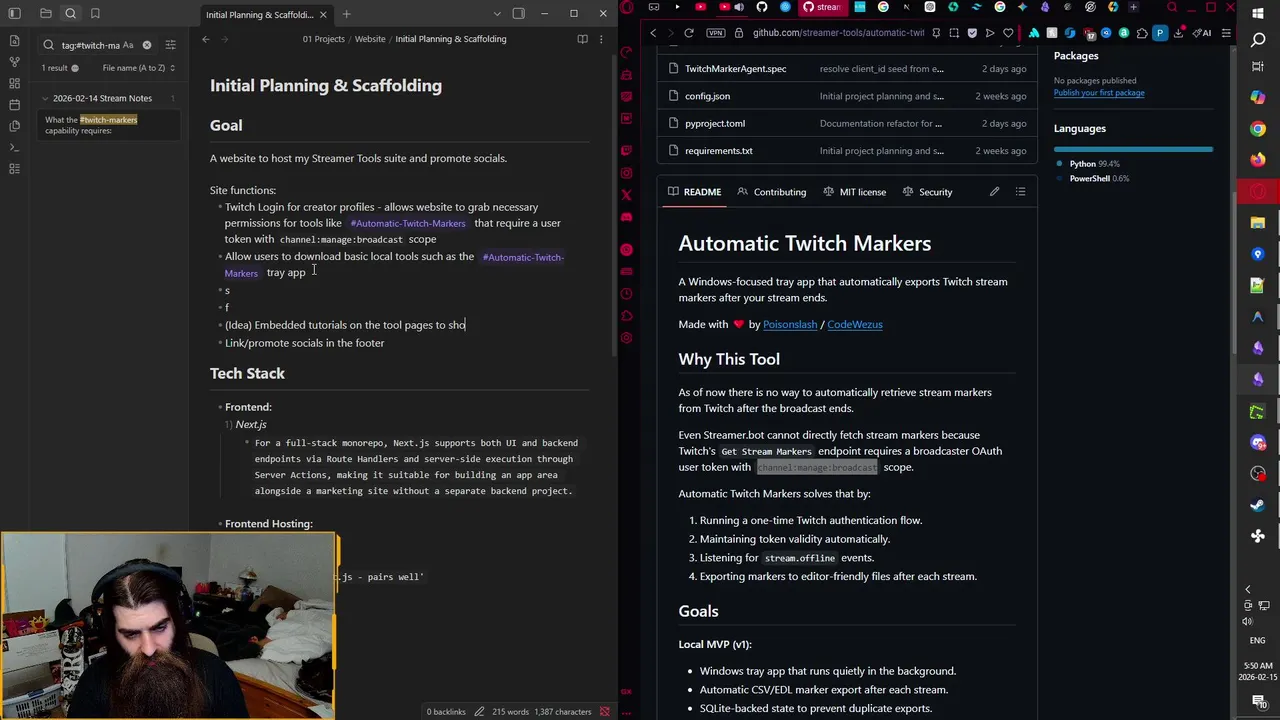Click the Obsidian pencil edit status icon
1280x720 pixels.
(x=480, y=712)
